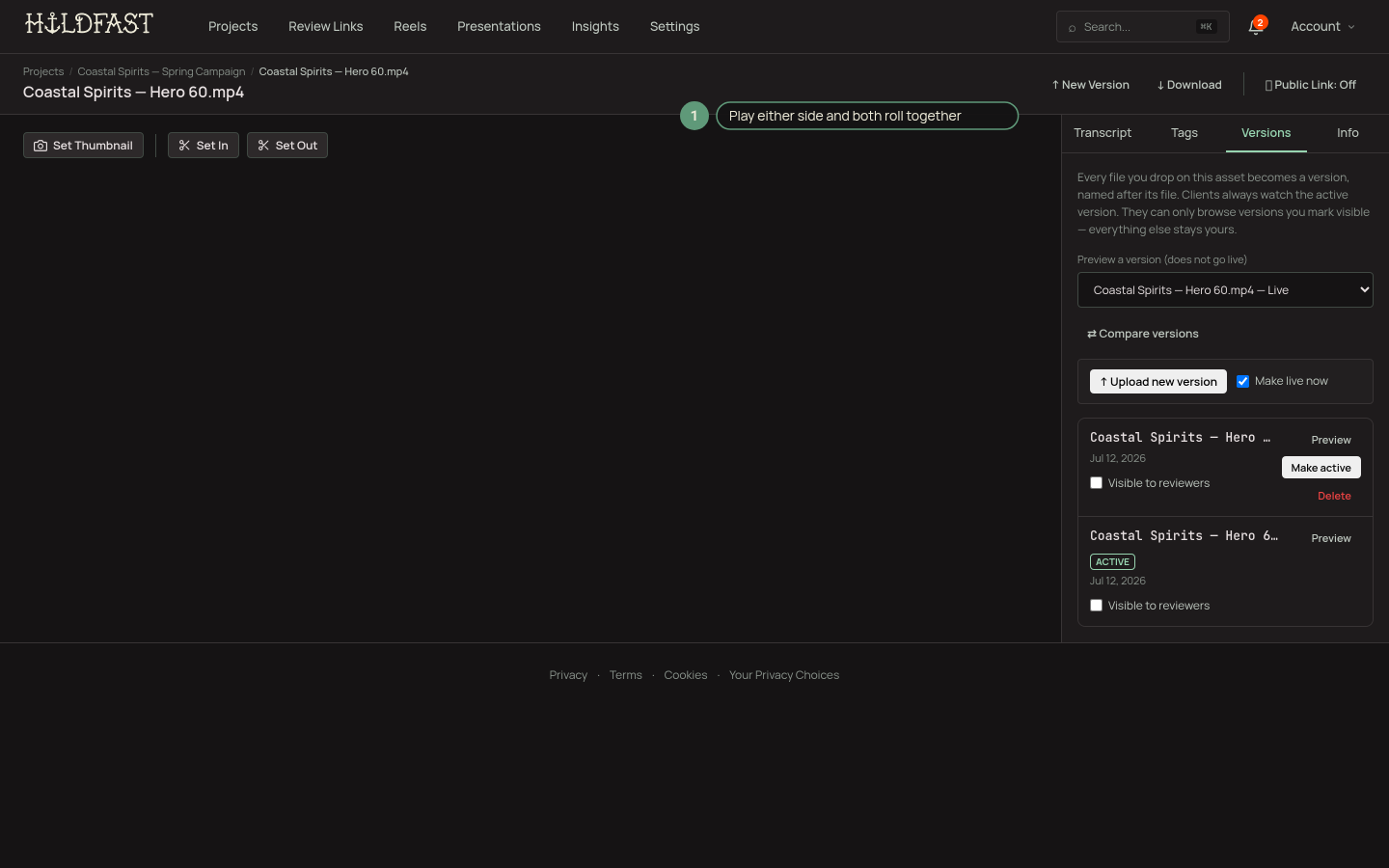This screenshot has width=1389, height=868.
Task: Click the Coastal Spirits — Hero 60.mp4 title
Action: (x=133, y=93)
